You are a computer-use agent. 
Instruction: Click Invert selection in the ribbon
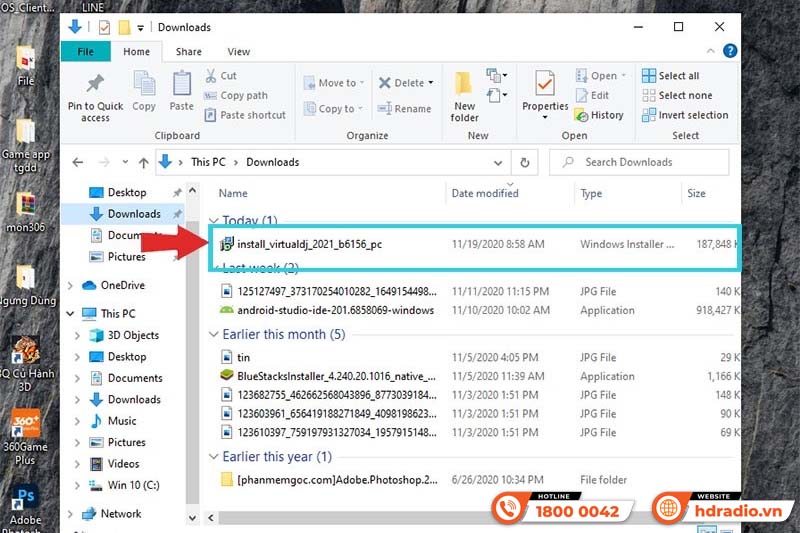[684, 115]
